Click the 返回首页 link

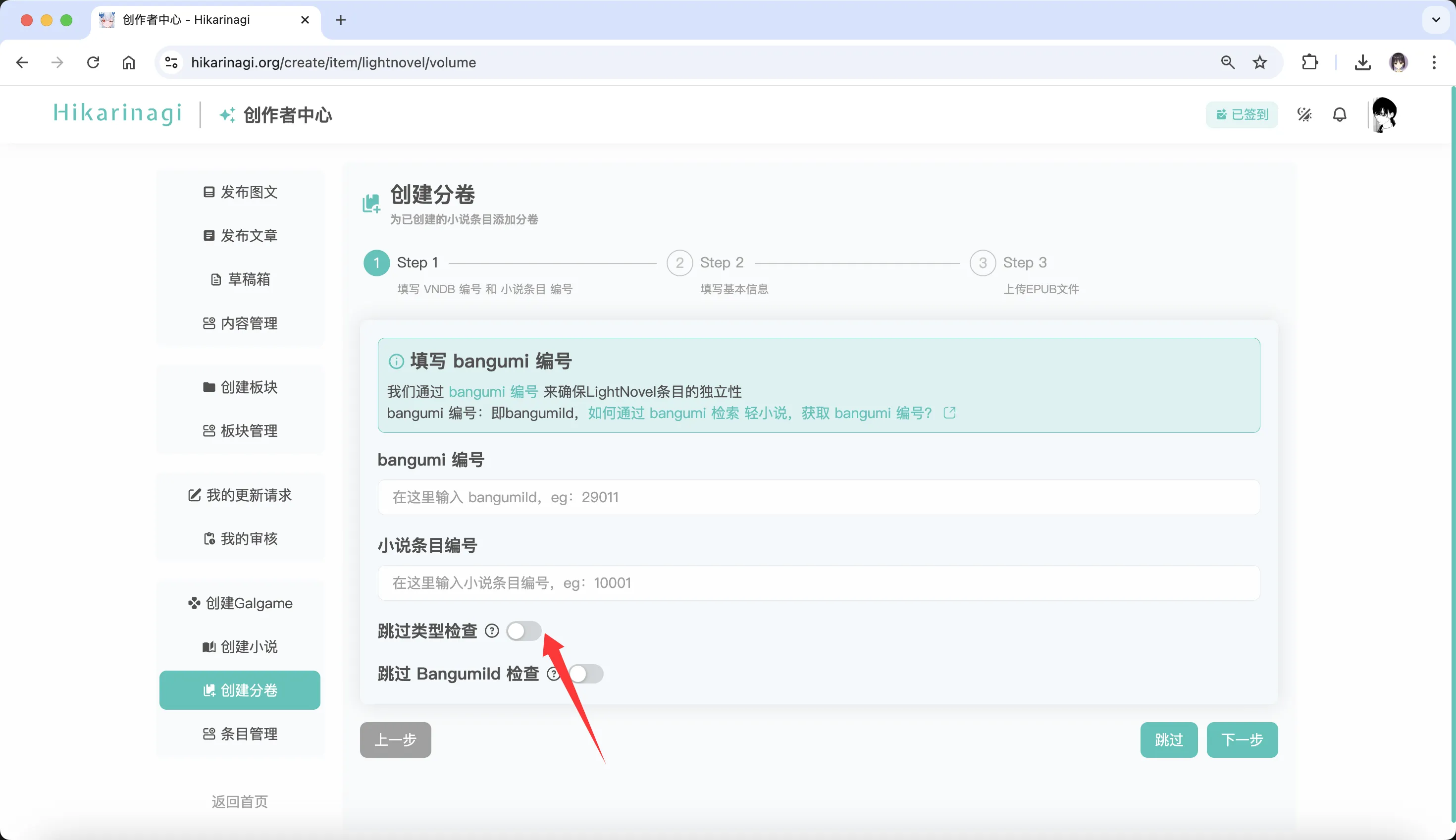click(x=240, y=801)
